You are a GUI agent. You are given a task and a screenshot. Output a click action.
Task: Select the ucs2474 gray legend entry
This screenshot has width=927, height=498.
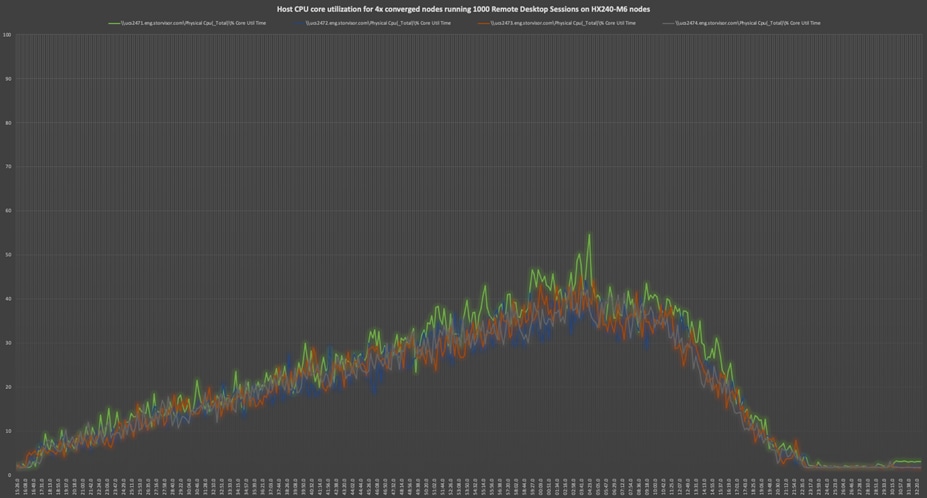click(x=741, y=23)
